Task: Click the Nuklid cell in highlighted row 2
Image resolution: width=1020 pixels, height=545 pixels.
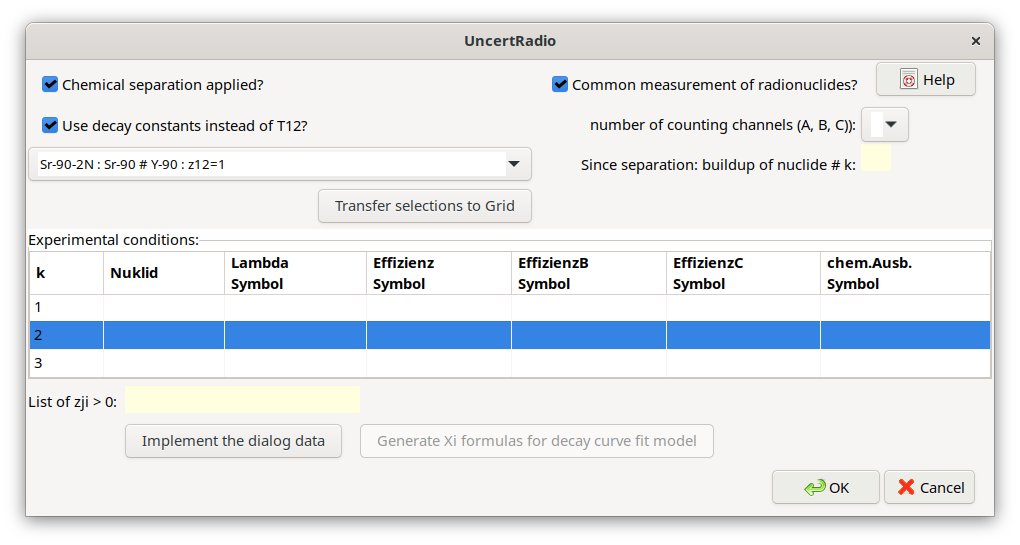Action: click(x=163, y=335)
